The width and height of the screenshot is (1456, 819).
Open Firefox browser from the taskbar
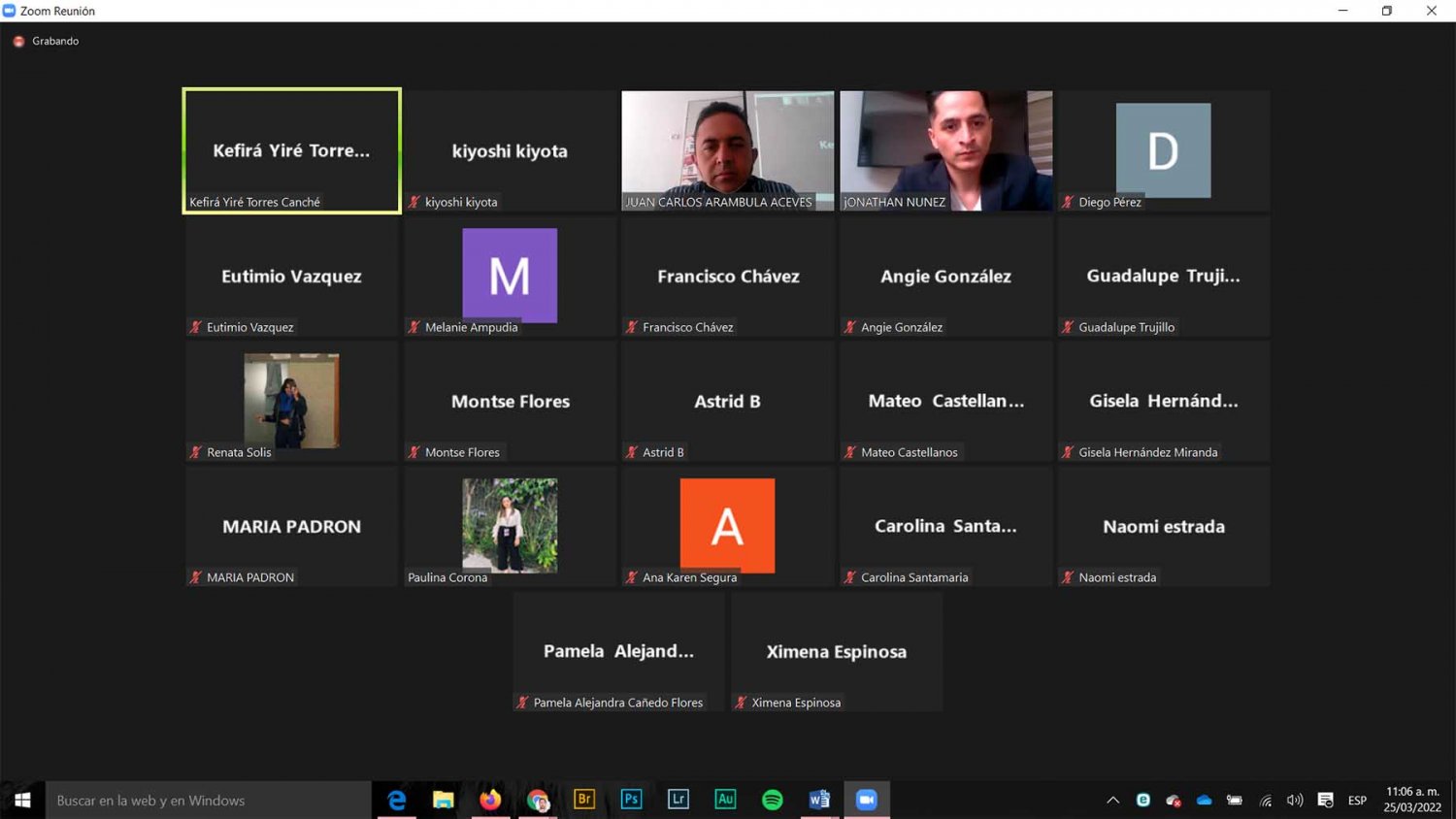click(490, 800)
